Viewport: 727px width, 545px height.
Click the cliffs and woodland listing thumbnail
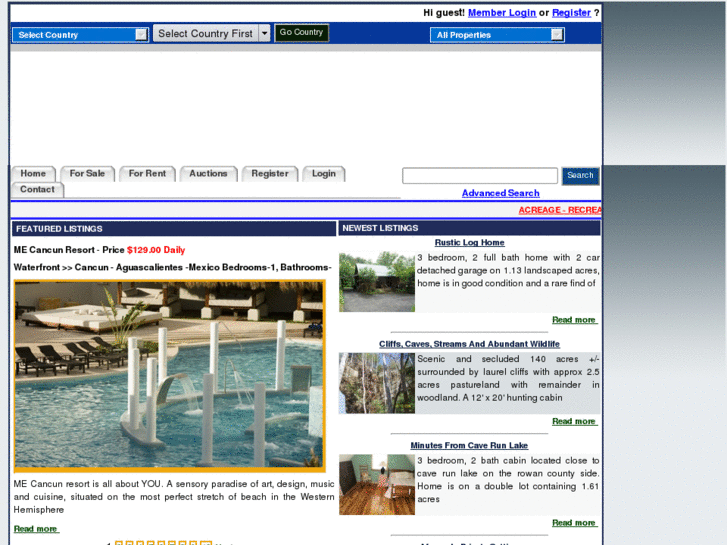tap(377, 383)
